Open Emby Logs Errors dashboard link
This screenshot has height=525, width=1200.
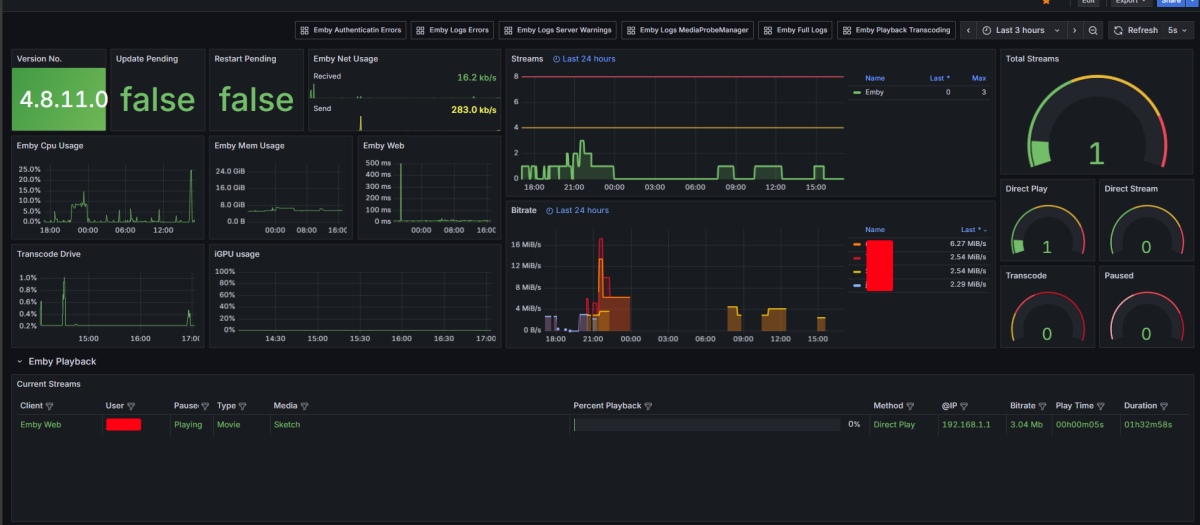pos(451,31)
